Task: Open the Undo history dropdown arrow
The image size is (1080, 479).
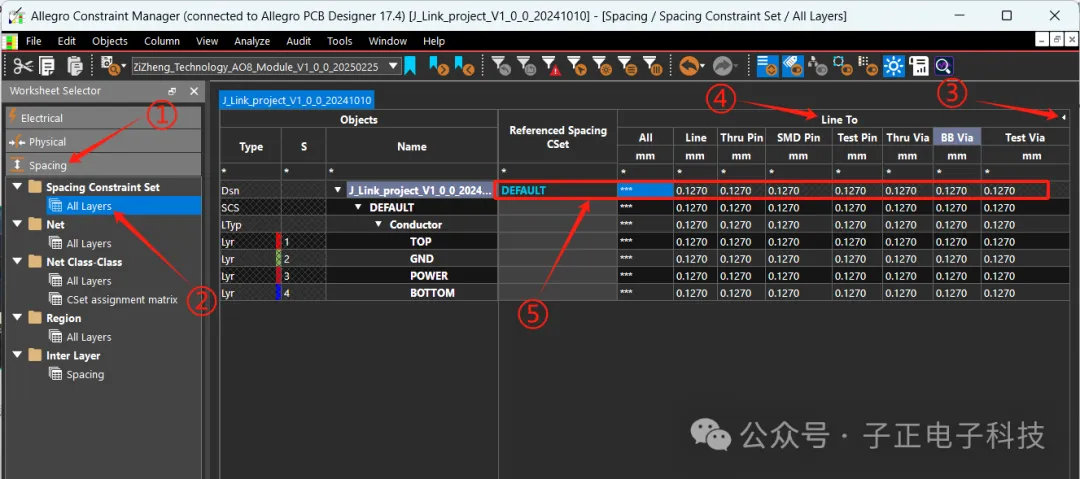Action: tap(703, 66)
